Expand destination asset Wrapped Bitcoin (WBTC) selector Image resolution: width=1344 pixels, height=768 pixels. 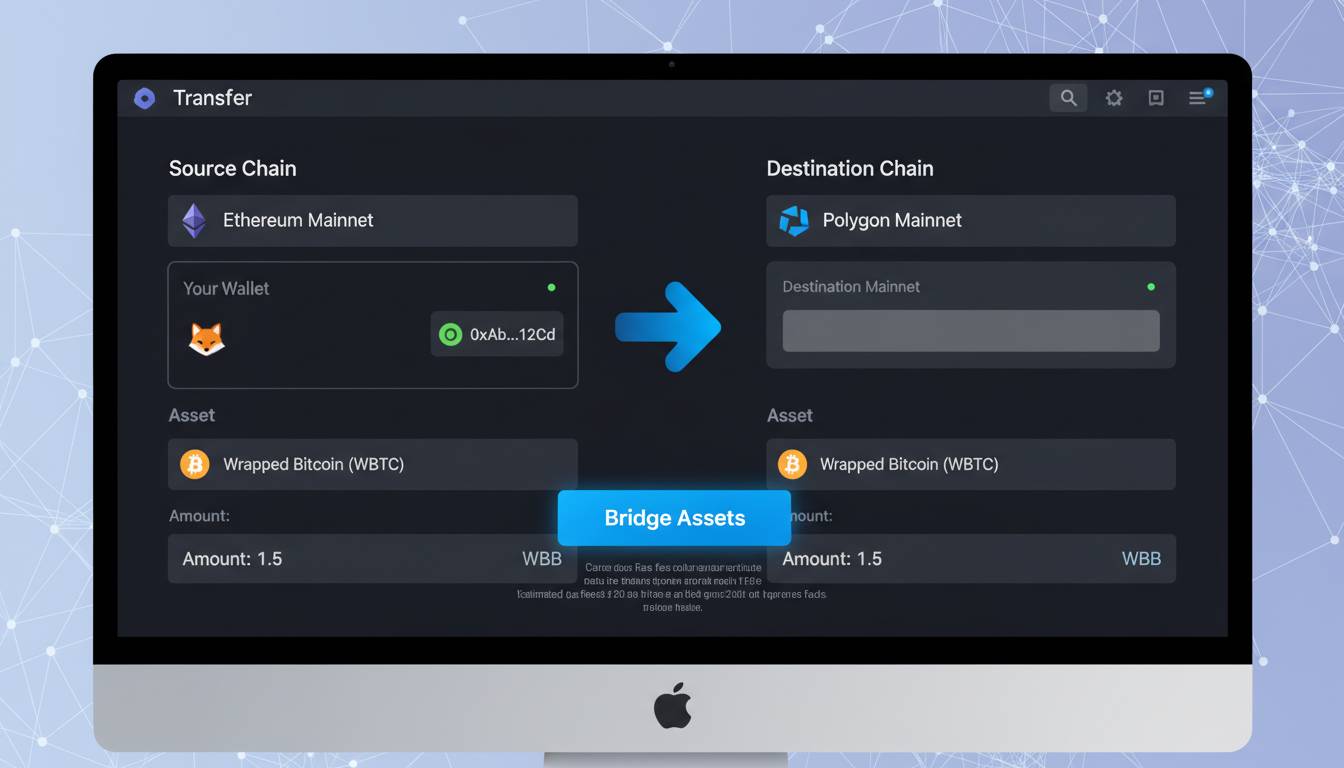970,464
